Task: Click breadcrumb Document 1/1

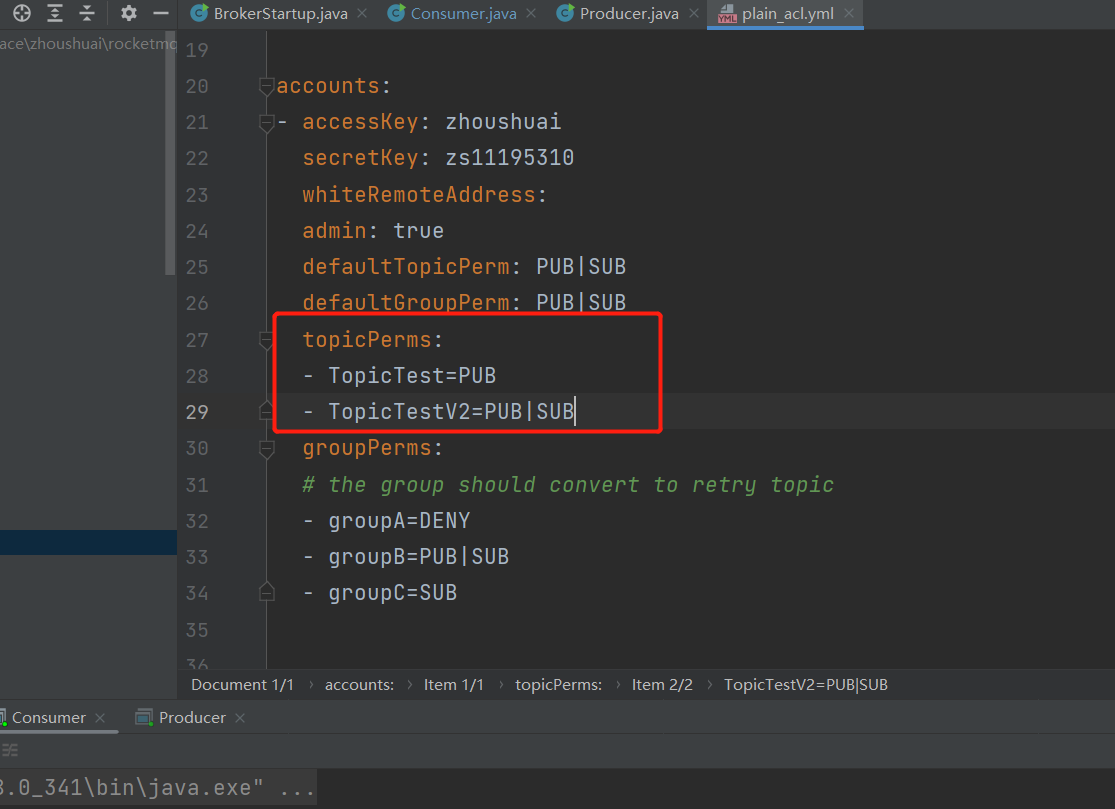Action: click(x=242, y=685)
